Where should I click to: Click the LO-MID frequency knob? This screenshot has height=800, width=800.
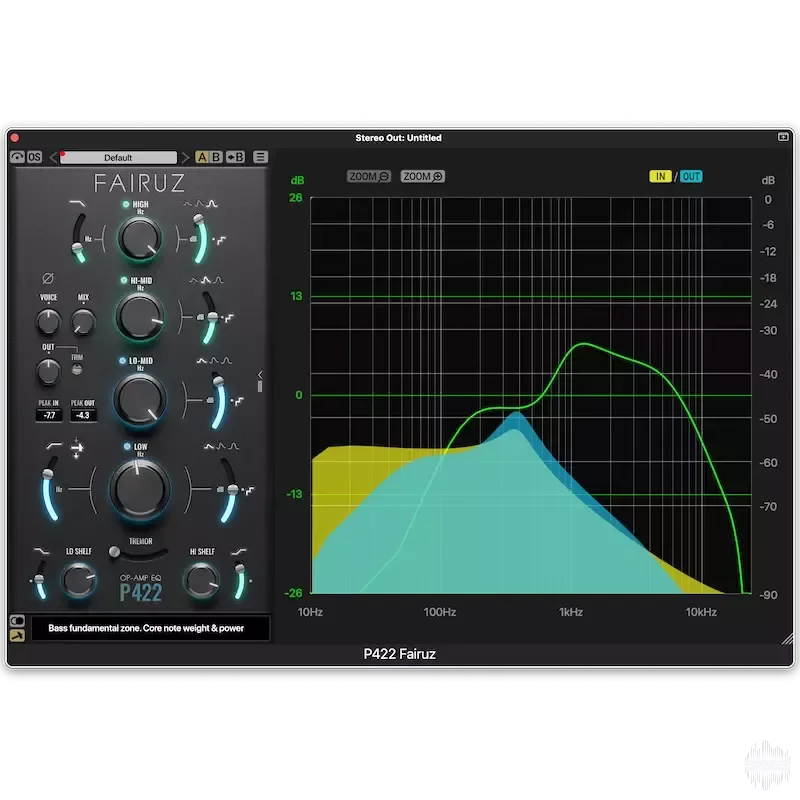(139, 399)
